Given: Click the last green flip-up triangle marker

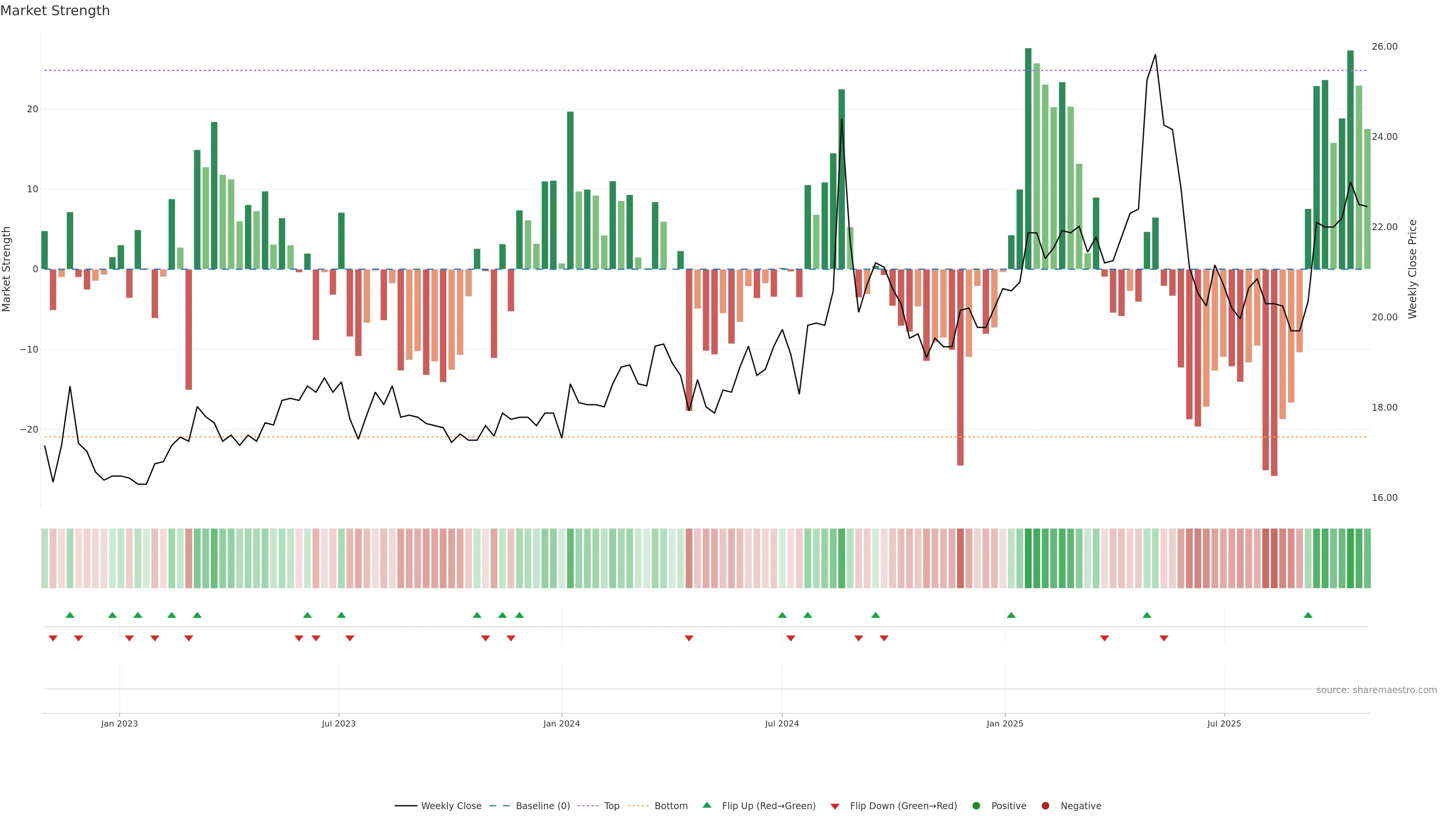Looking at the screenshot, I should click(1308, 615).
